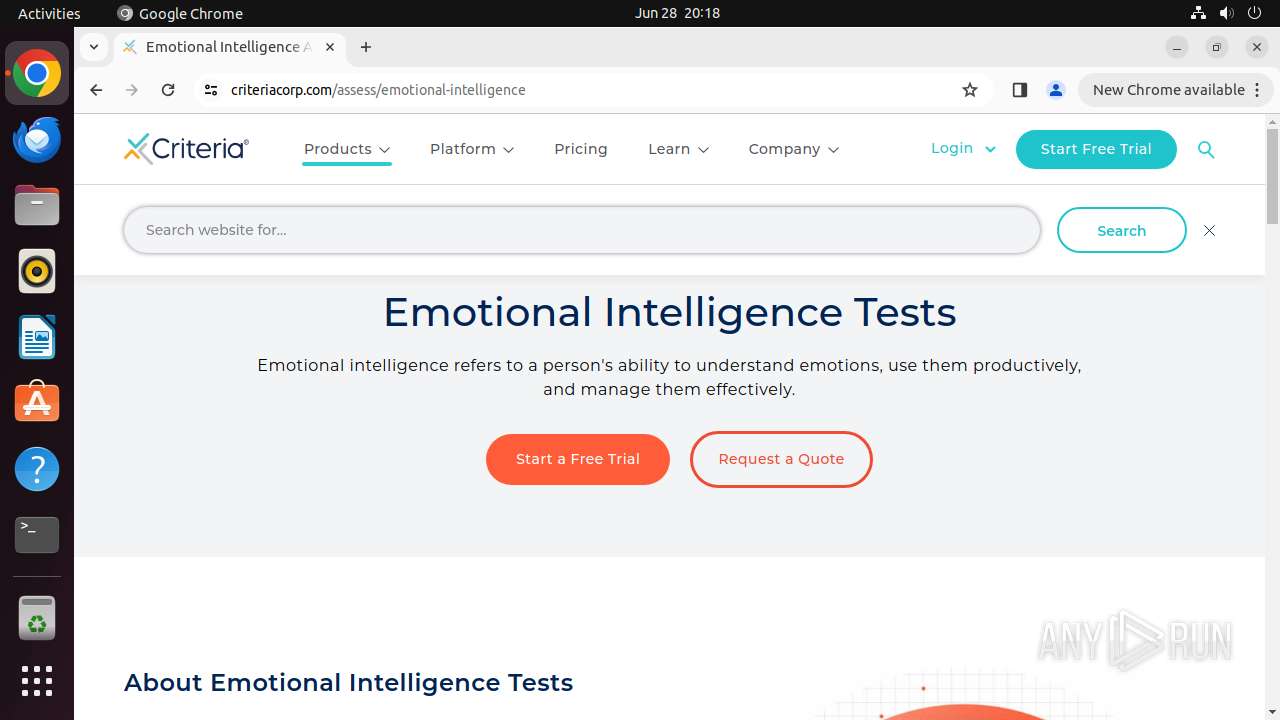The width and height of the screenshot is (1280, 720).
Task: Open new tab with plus button
Action: [366, 47]
